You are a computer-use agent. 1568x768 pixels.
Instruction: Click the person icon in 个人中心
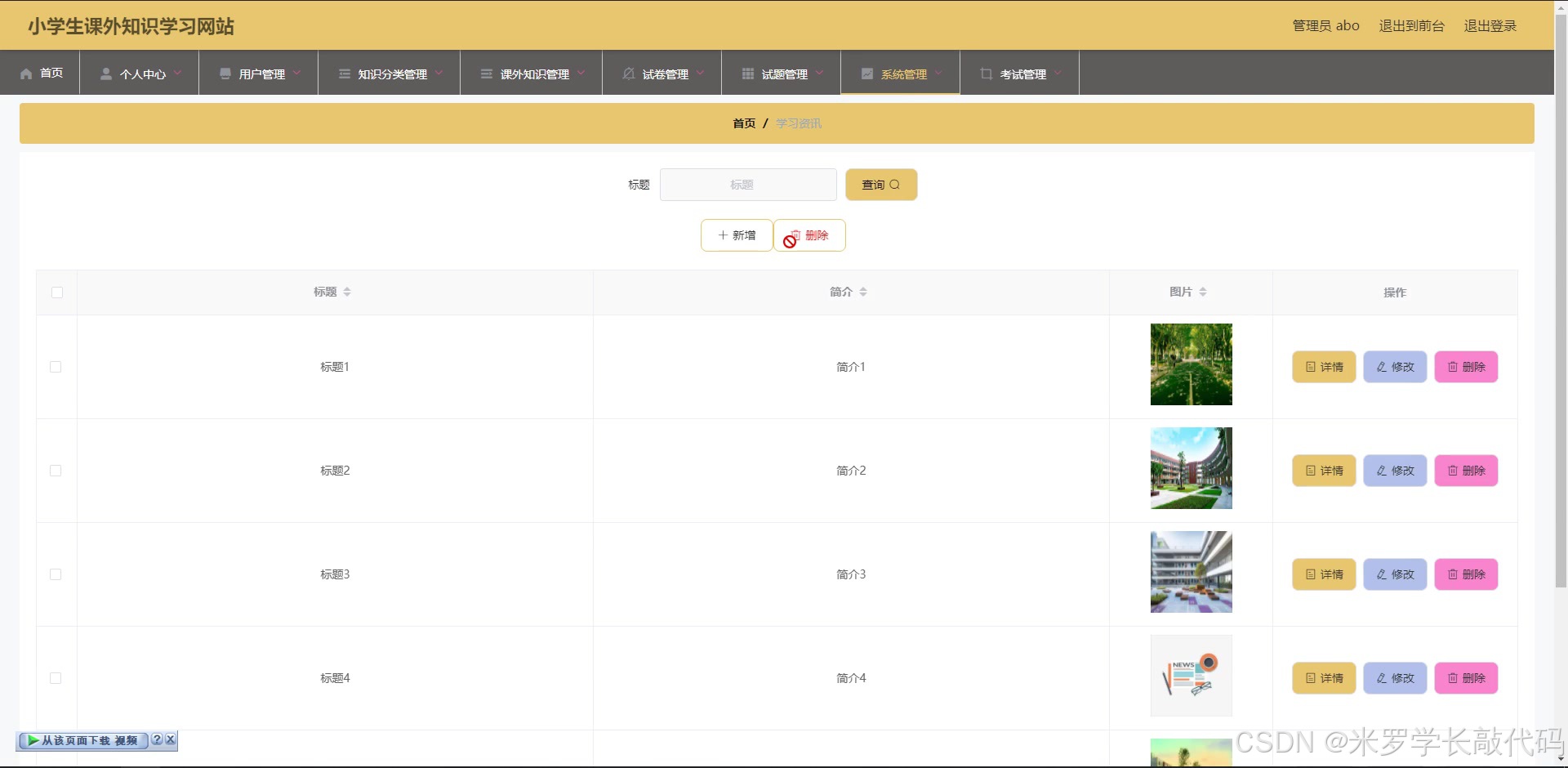tap(106, 74)
